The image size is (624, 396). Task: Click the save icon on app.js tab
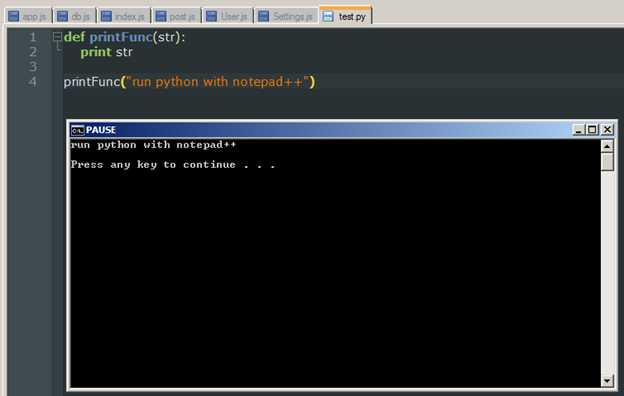(x=14, y=16)
